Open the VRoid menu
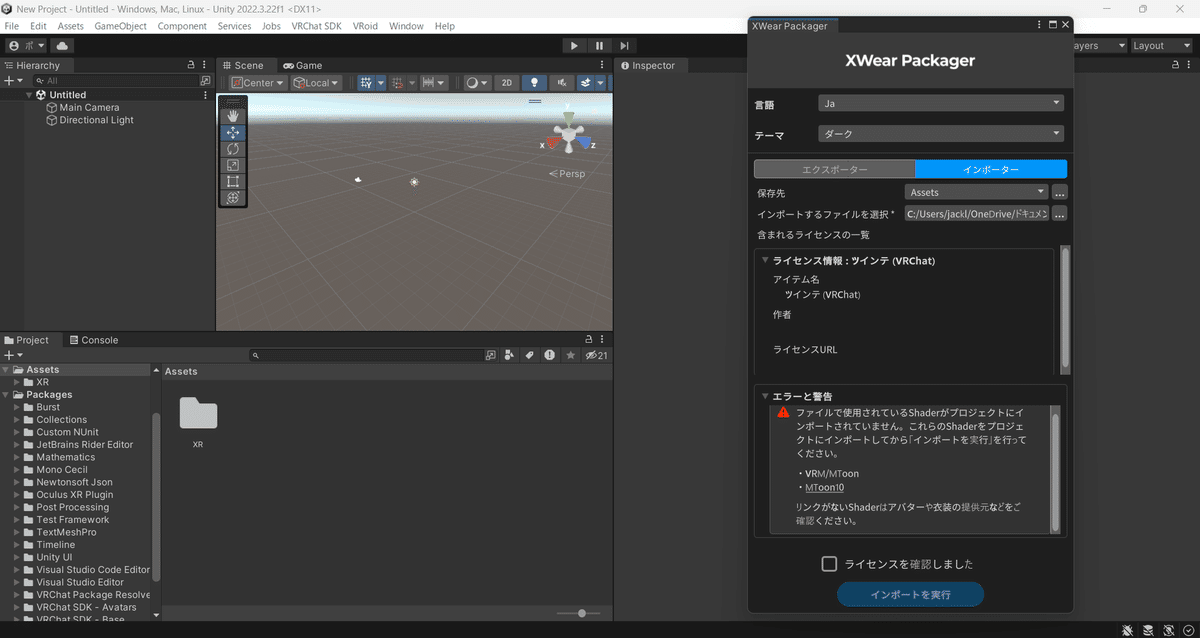 click(365, 26)
